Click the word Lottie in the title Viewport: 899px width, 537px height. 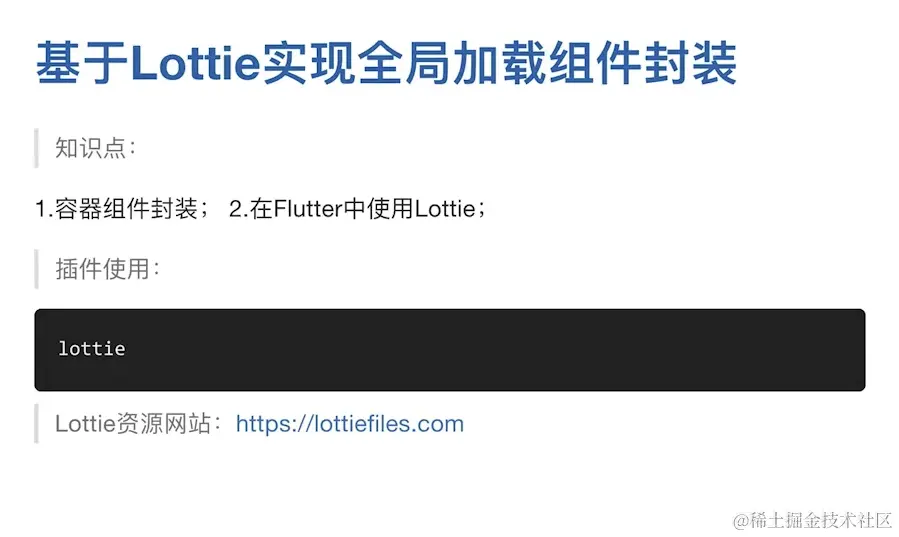[x=196, y=63]
